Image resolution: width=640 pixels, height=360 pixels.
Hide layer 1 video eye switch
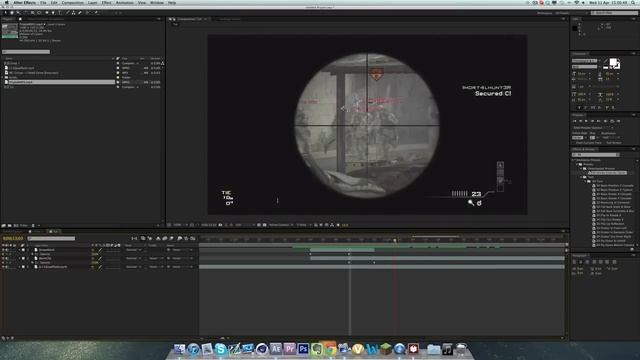tap(3, 249)
